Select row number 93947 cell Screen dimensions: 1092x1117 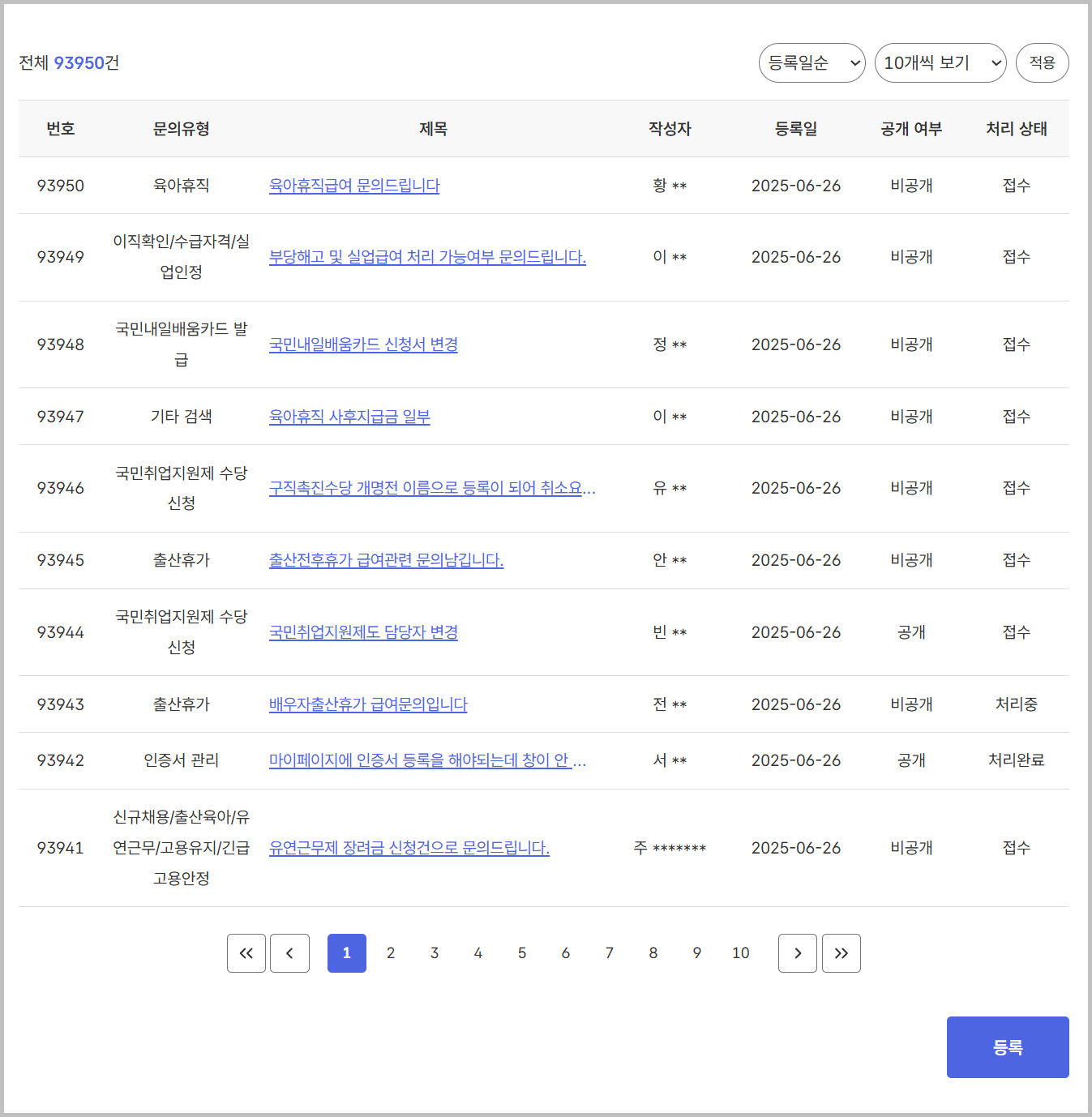click(61, 417)
